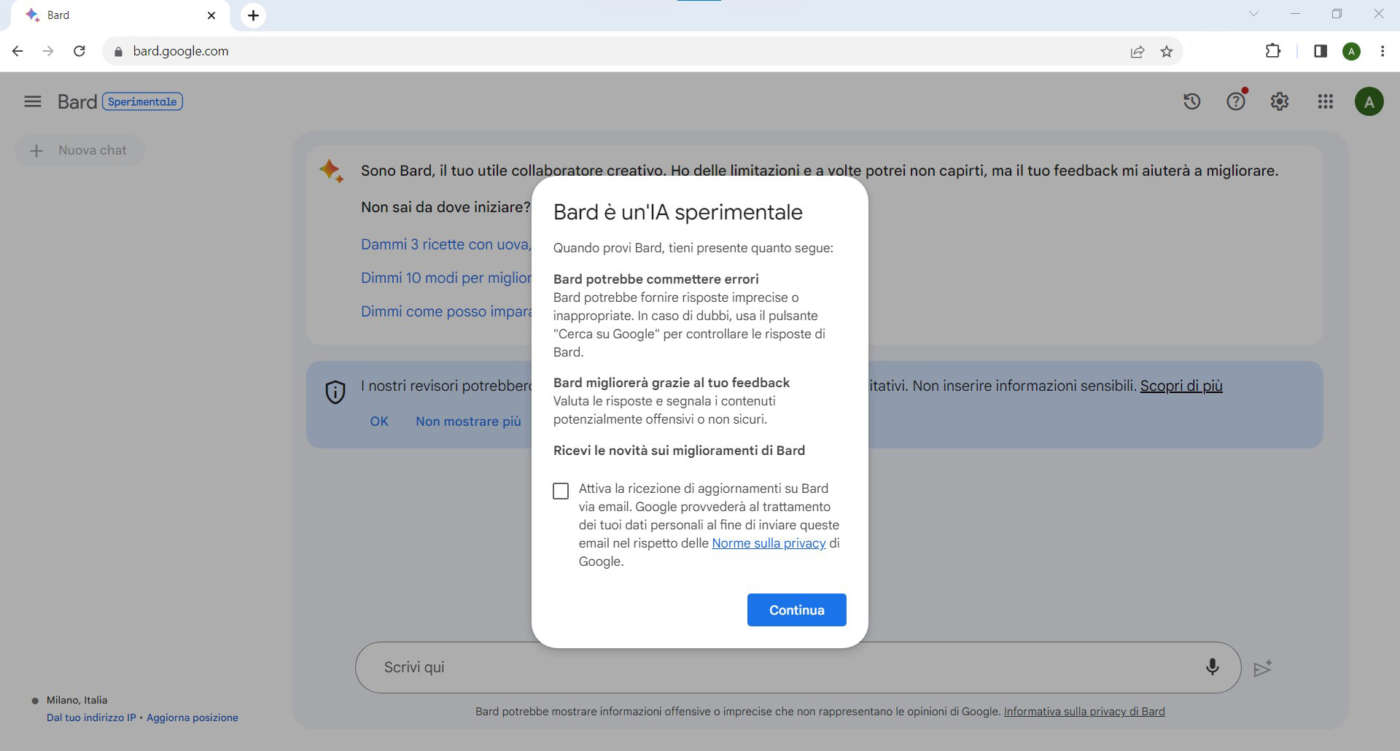Open the Google account avatar on Bard page
The image size is (1400, 751).
point(1369,101)
